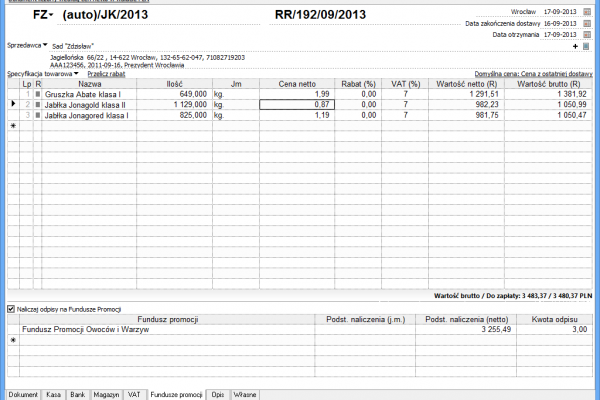Viewport: 600px width, 400px height.
Task: Click the square marker on Gruszka Abate row
Action: click(38, 93)
